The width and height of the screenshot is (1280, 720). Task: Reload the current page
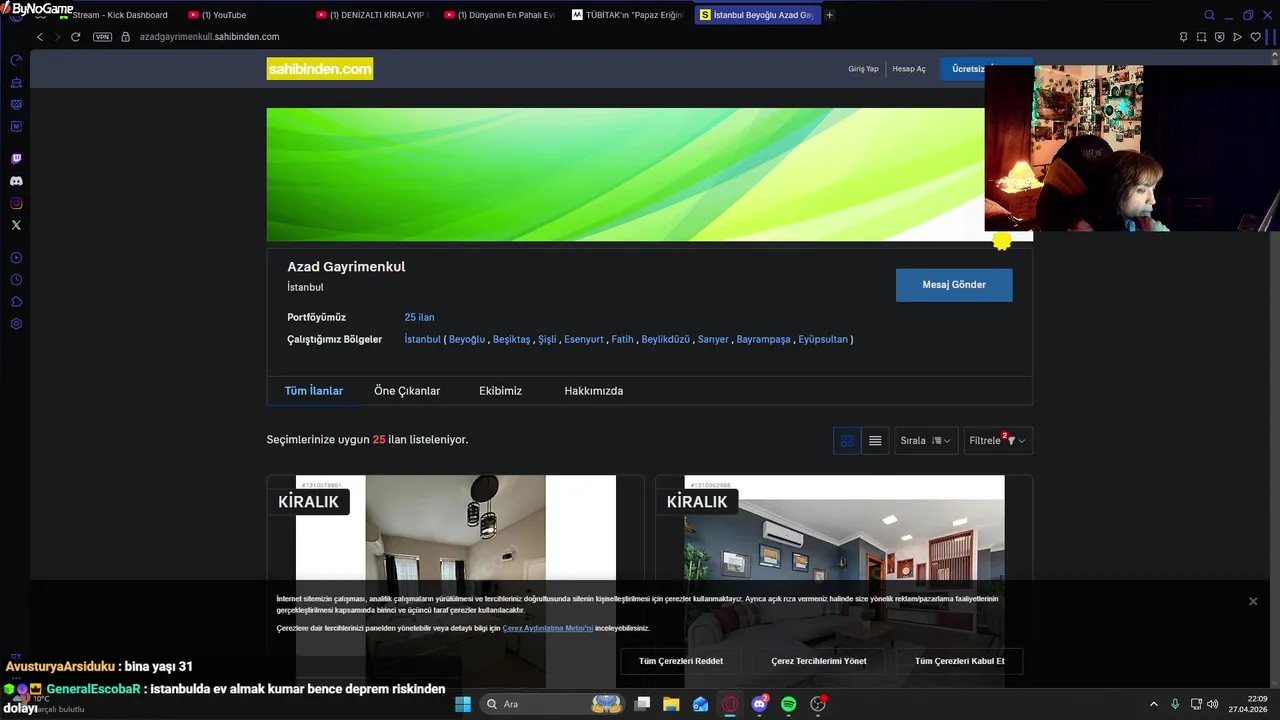click(75, 37)
